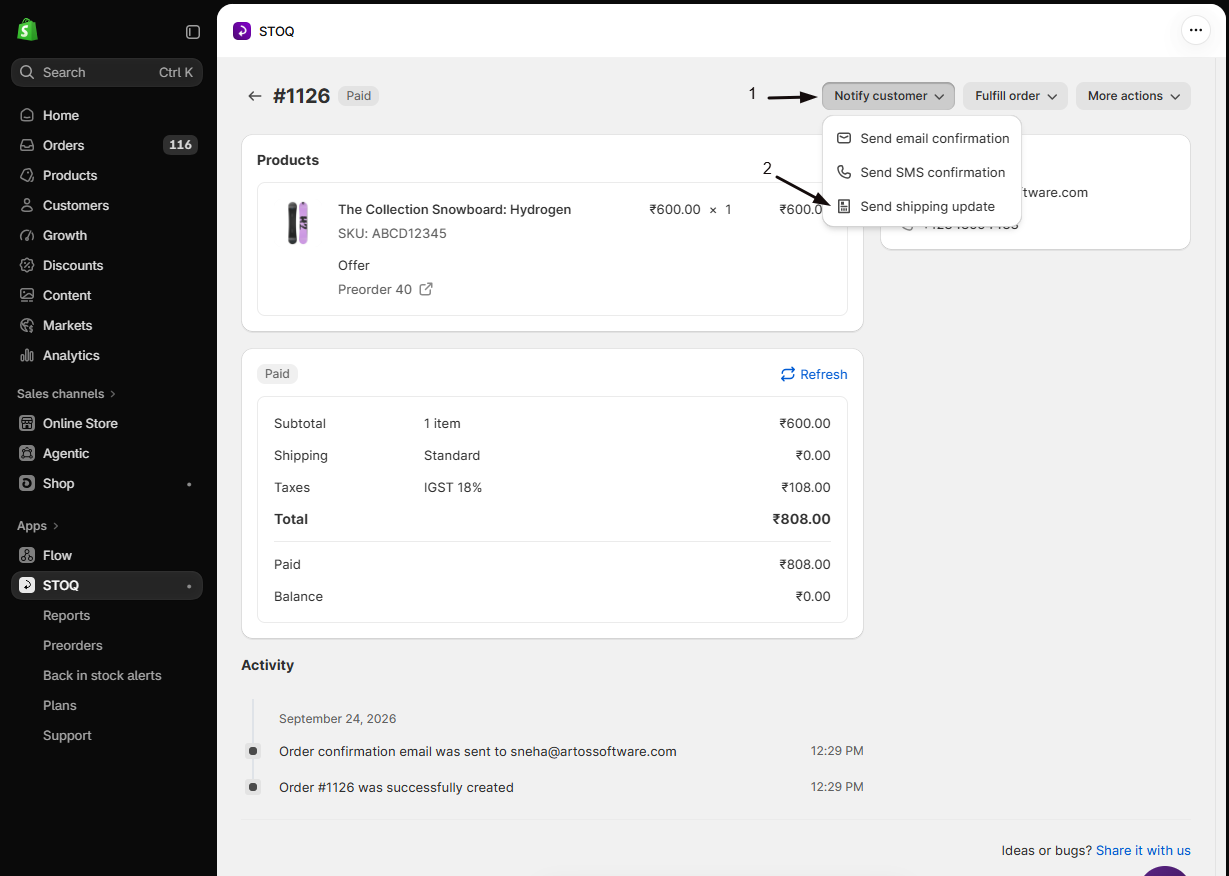Open Preorders under STOQ

tap(73, 645)
